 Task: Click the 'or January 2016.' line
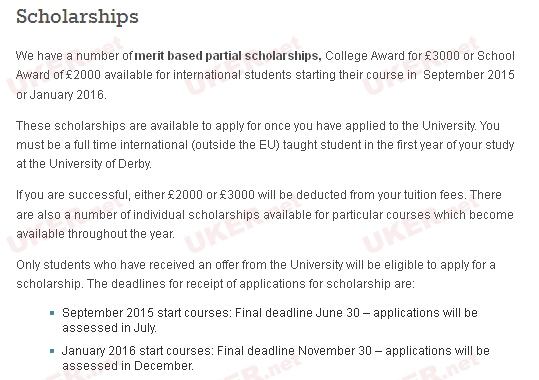coord(61,95)
